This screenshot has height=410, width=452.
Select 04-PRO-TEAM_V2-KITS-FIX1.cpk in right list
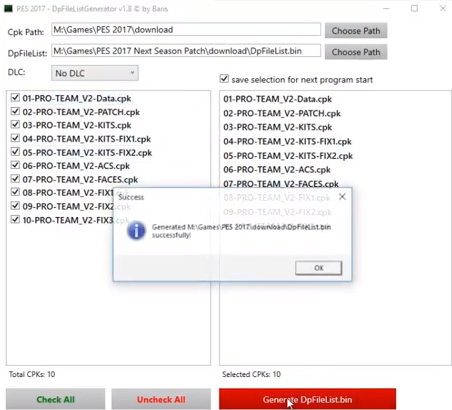[287, 142]
